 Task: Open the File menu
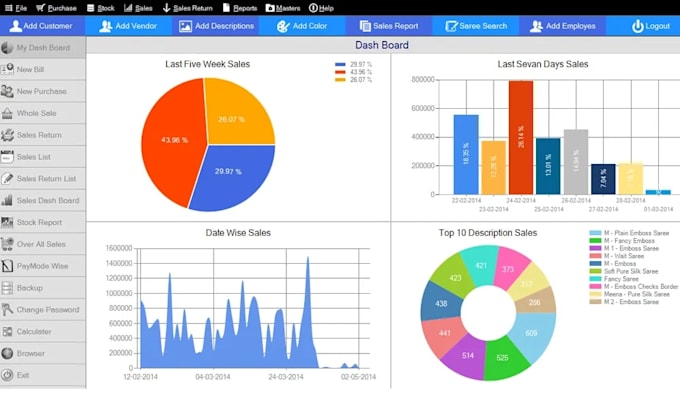[x=16, y=8]
